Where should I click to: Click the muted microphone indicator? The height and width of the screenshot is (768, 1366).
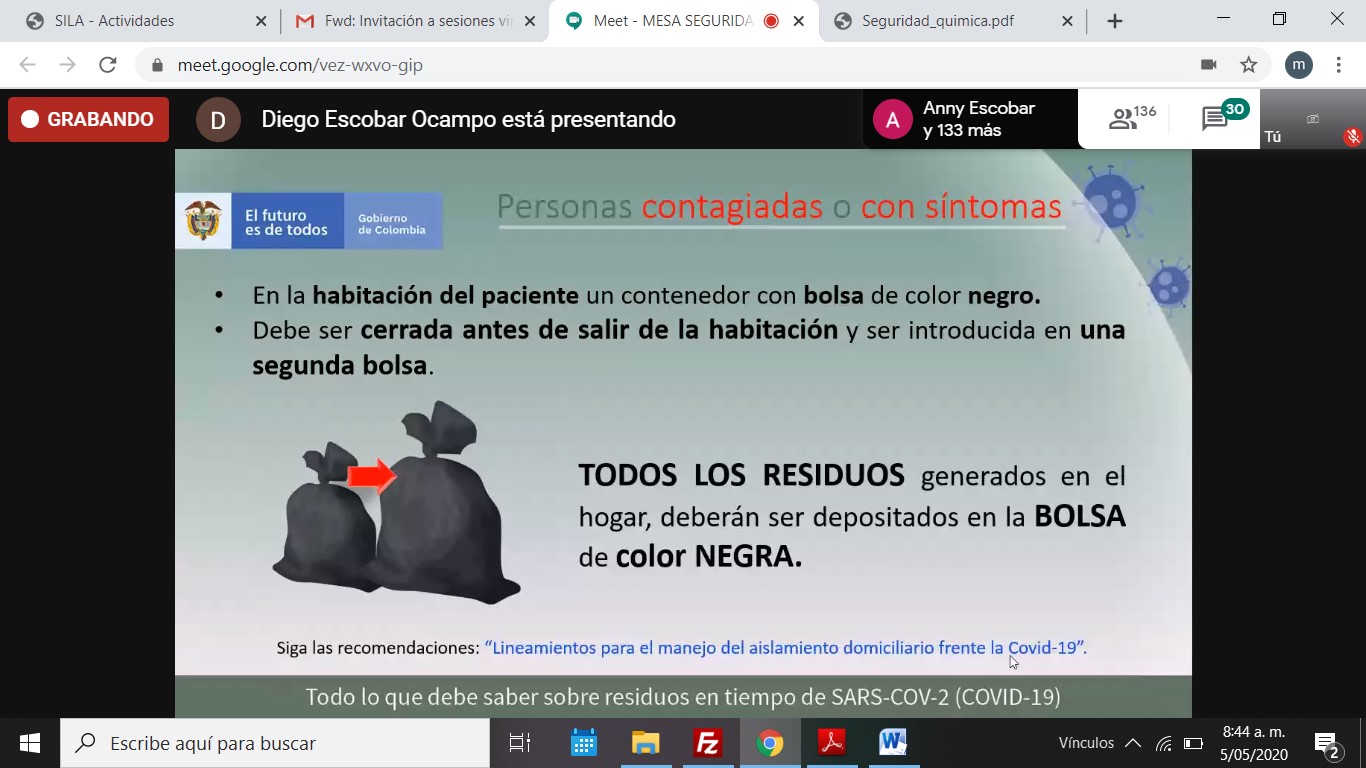[x=1352, y=137]
